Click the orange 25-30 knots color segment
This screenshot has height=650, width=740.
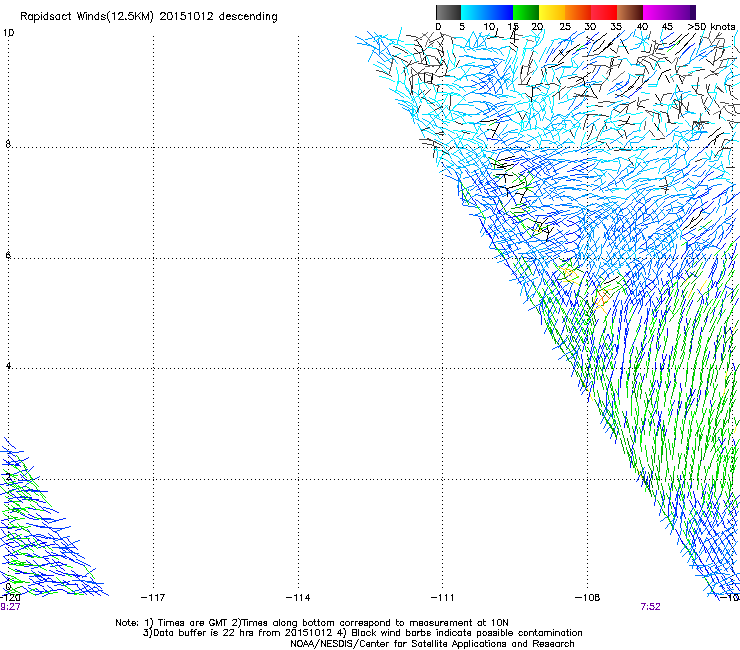[578, 12]
